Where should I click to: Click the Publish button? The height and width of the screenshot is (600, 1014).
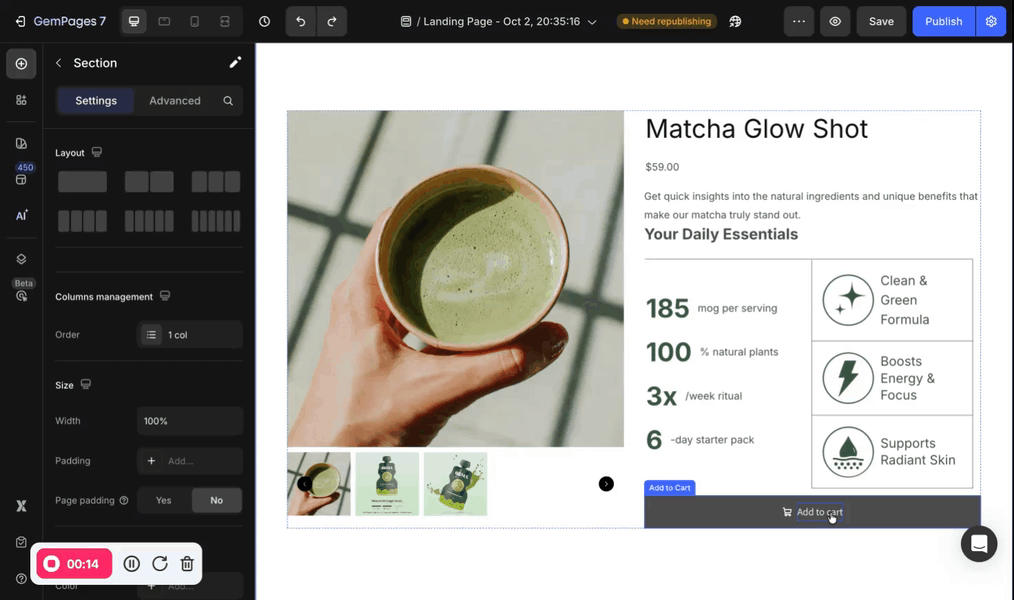point(943,21)
